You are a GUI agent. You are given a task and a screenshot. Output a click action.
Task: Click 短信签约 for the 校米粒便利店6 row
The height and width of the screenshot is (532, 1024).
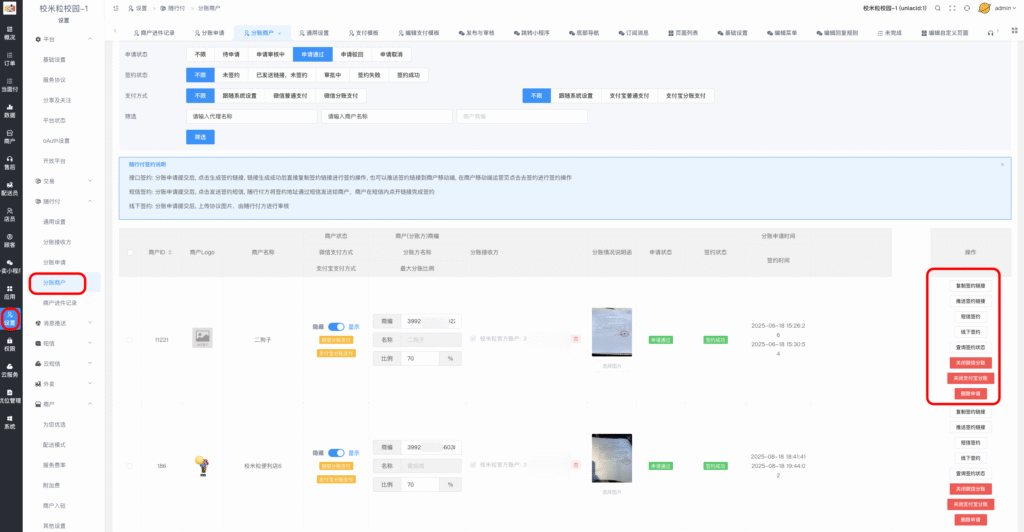pyautogui.click(x=970, y=443)
